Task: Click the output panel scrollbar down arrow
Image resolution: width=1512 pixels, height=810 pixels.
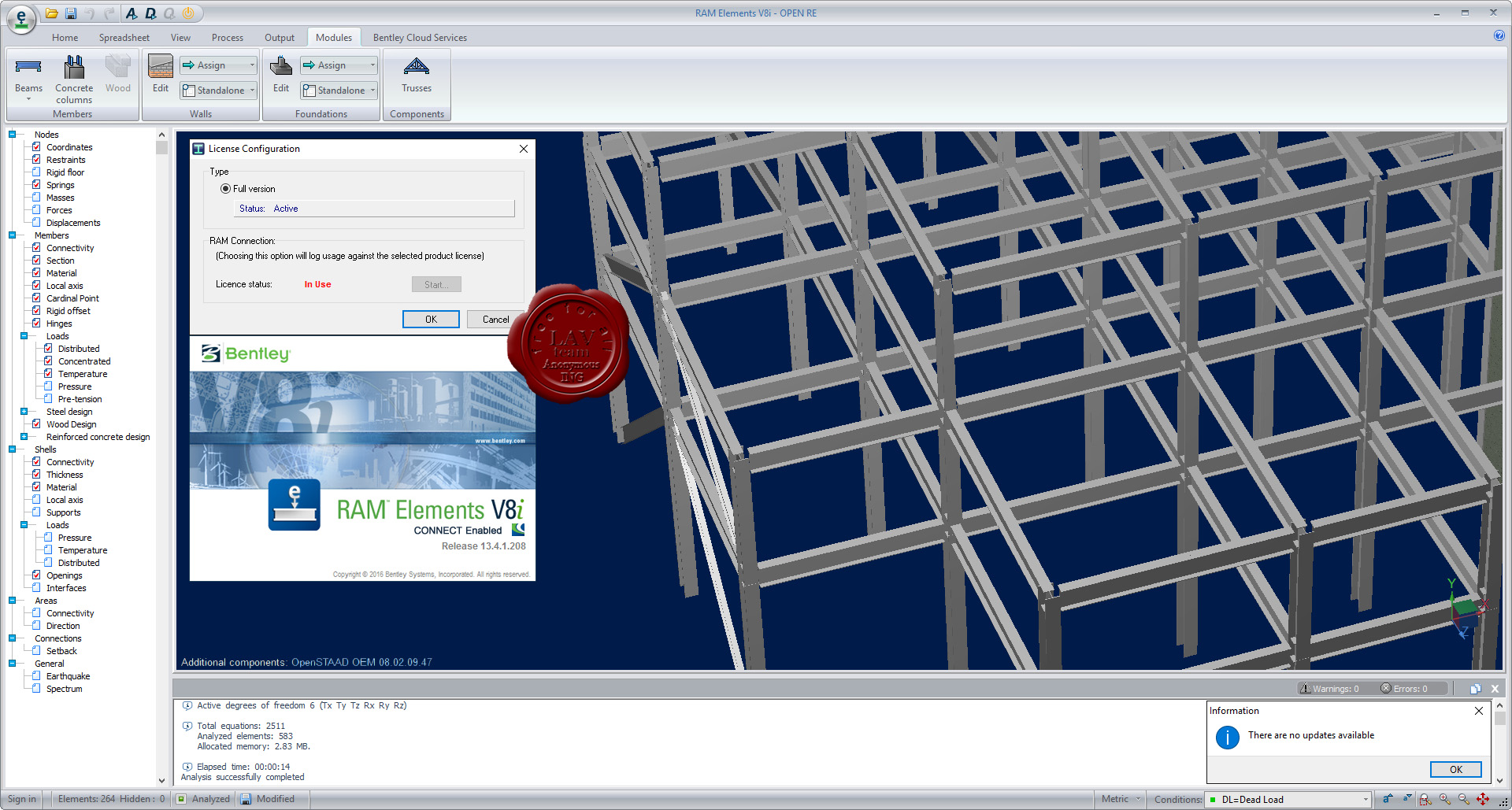Action: tap(1500, 780)
